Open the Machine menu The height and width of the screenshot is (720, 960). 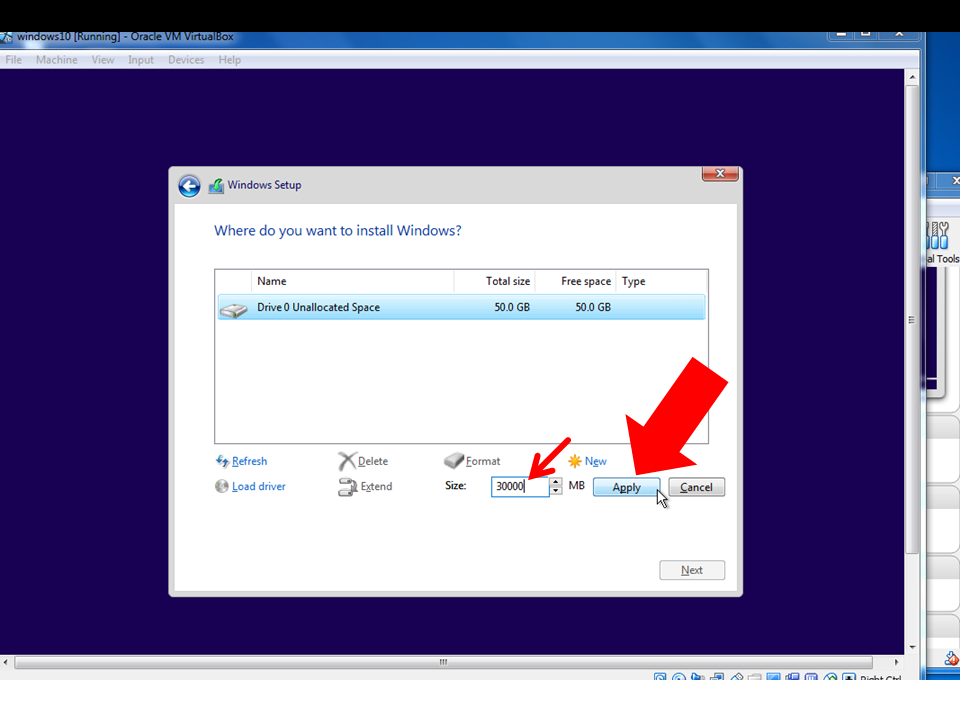[56, 60]
